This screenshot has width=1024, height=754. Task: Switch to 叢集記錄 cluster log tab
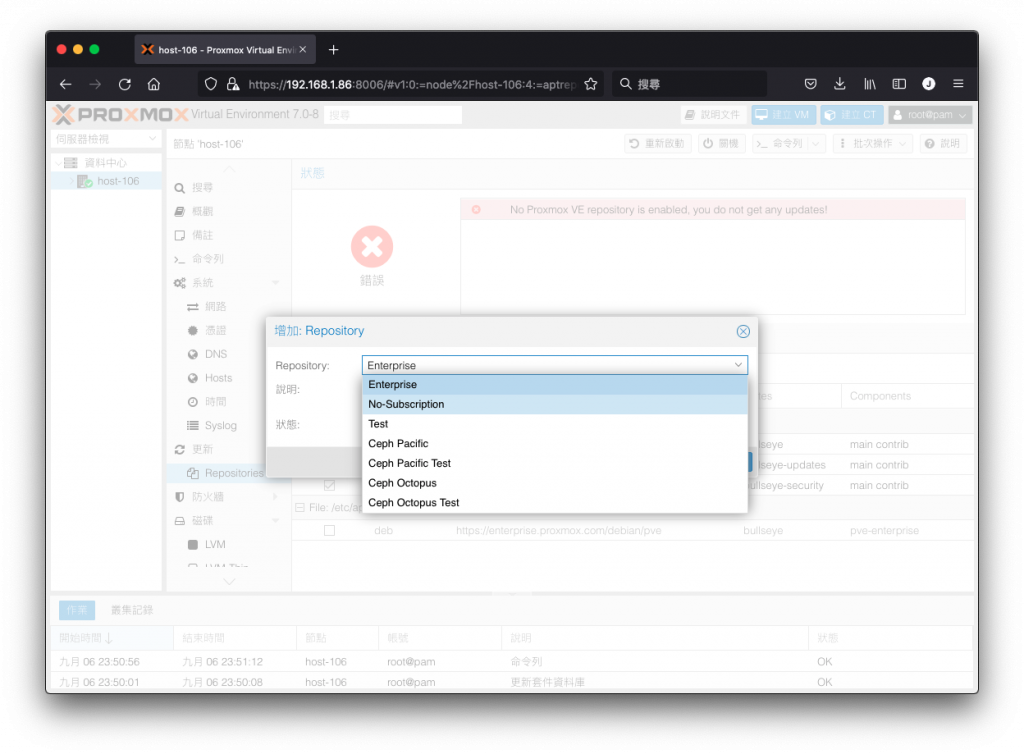click(x=132, y=610)
